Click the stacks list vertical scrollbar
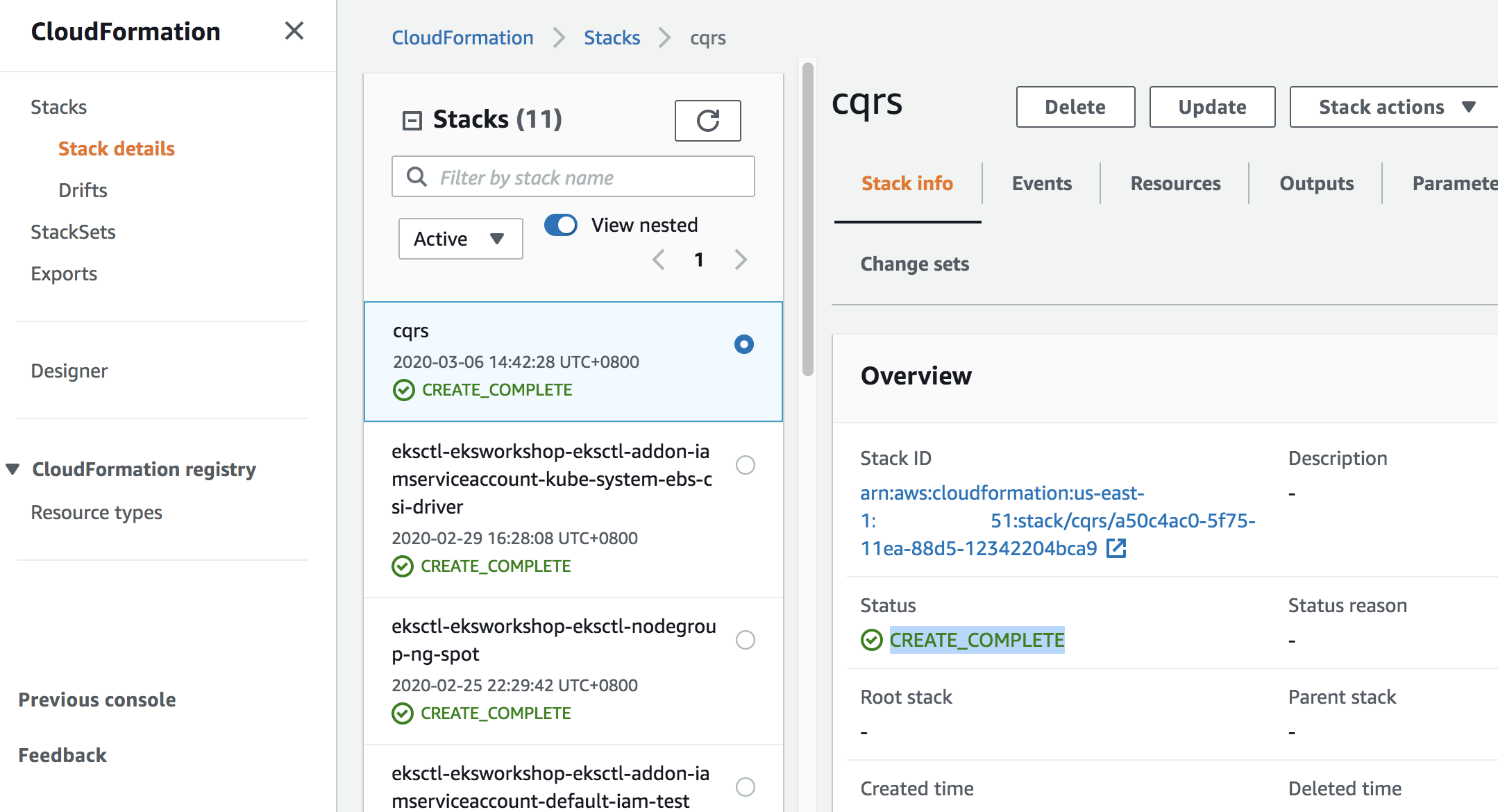1498x812 pixels. click(x=807, y=219)
